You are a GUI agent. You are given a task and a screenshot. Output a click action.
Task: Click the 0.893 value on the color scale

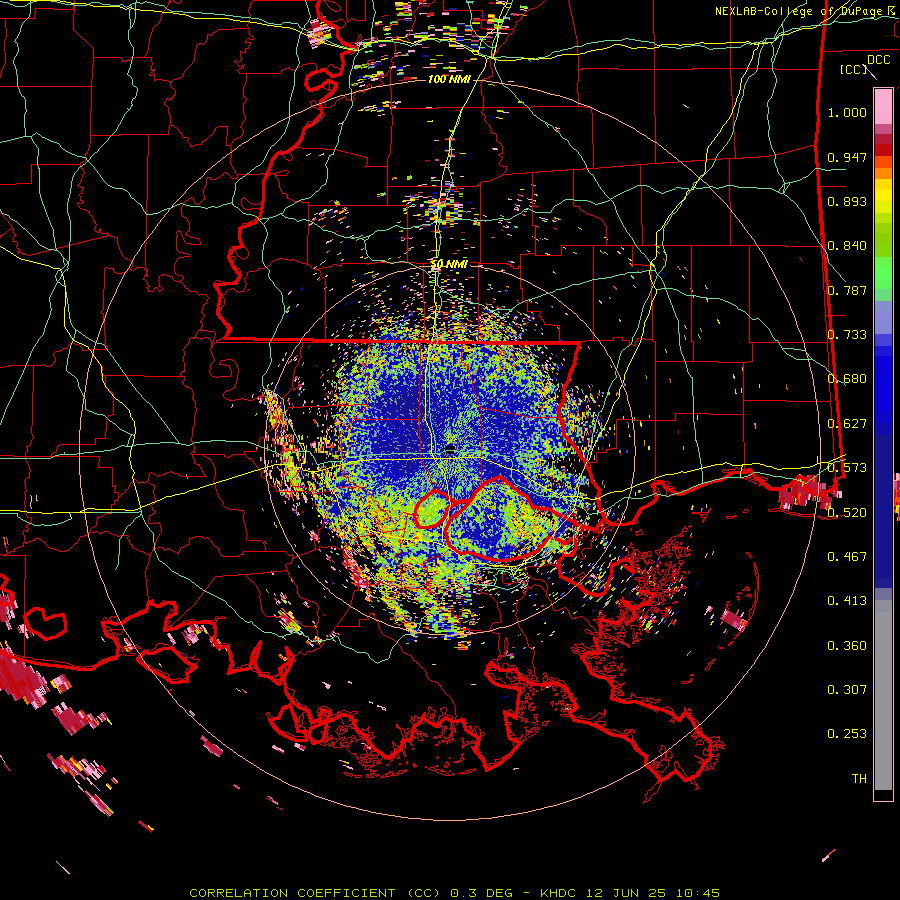click(847, 201)
